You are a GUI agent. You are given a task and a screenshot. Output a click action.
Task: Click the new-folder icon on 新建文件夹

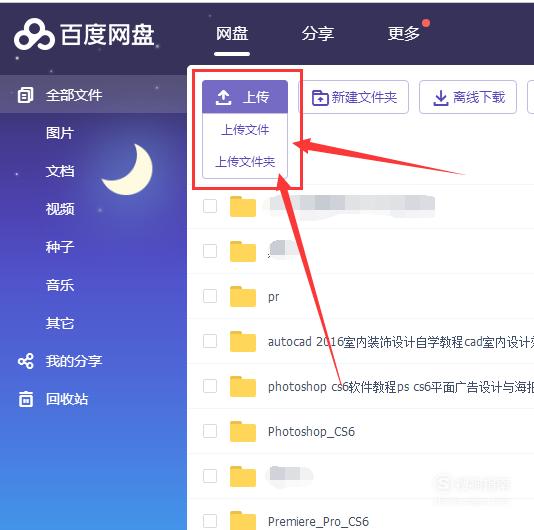(320, 98)
